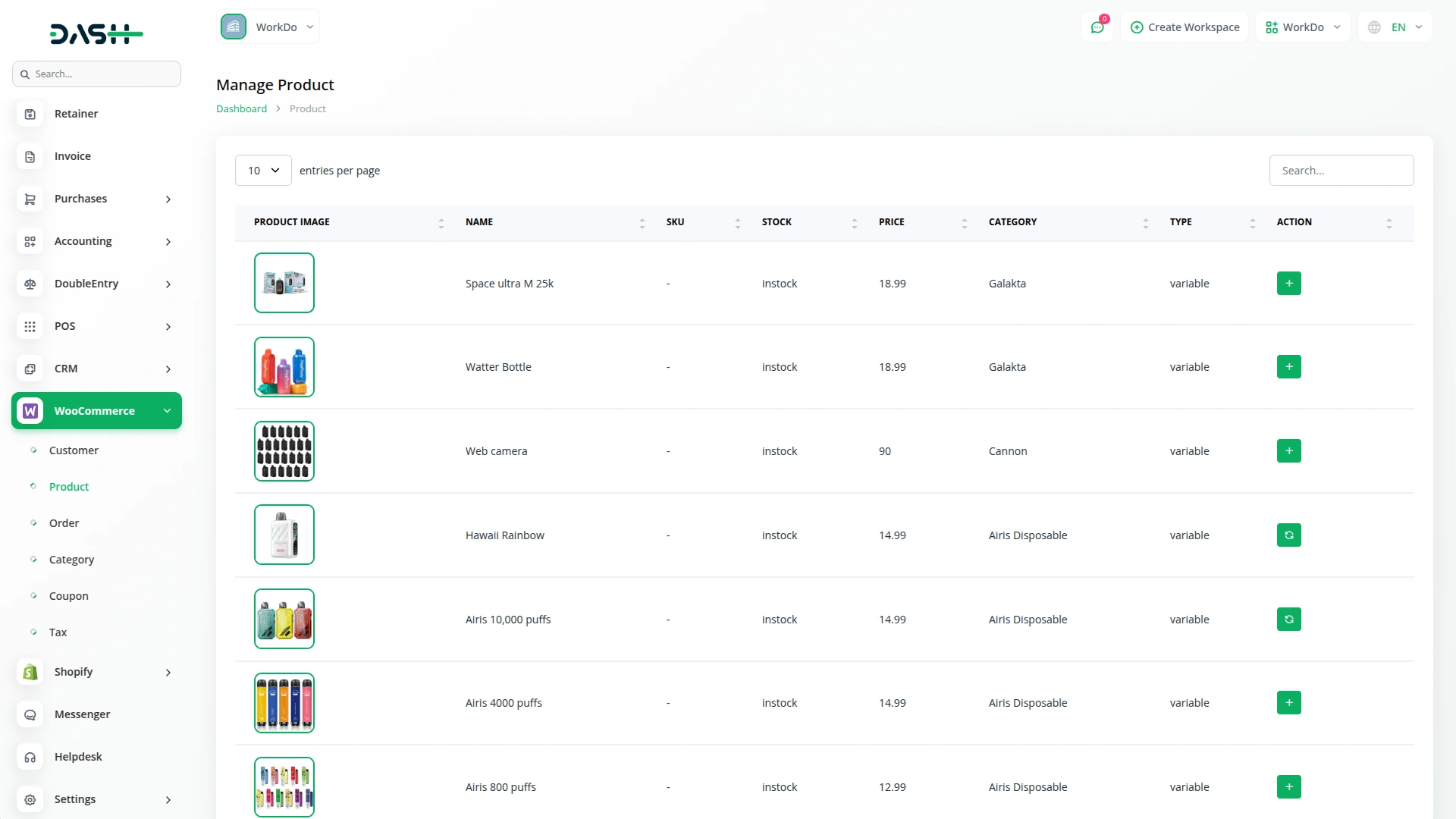The width and height of the screenshot is (1456, 819).
Task: Open the Coupon page from the sidebar
Action: pyautogui.click(x=68, y=595)
